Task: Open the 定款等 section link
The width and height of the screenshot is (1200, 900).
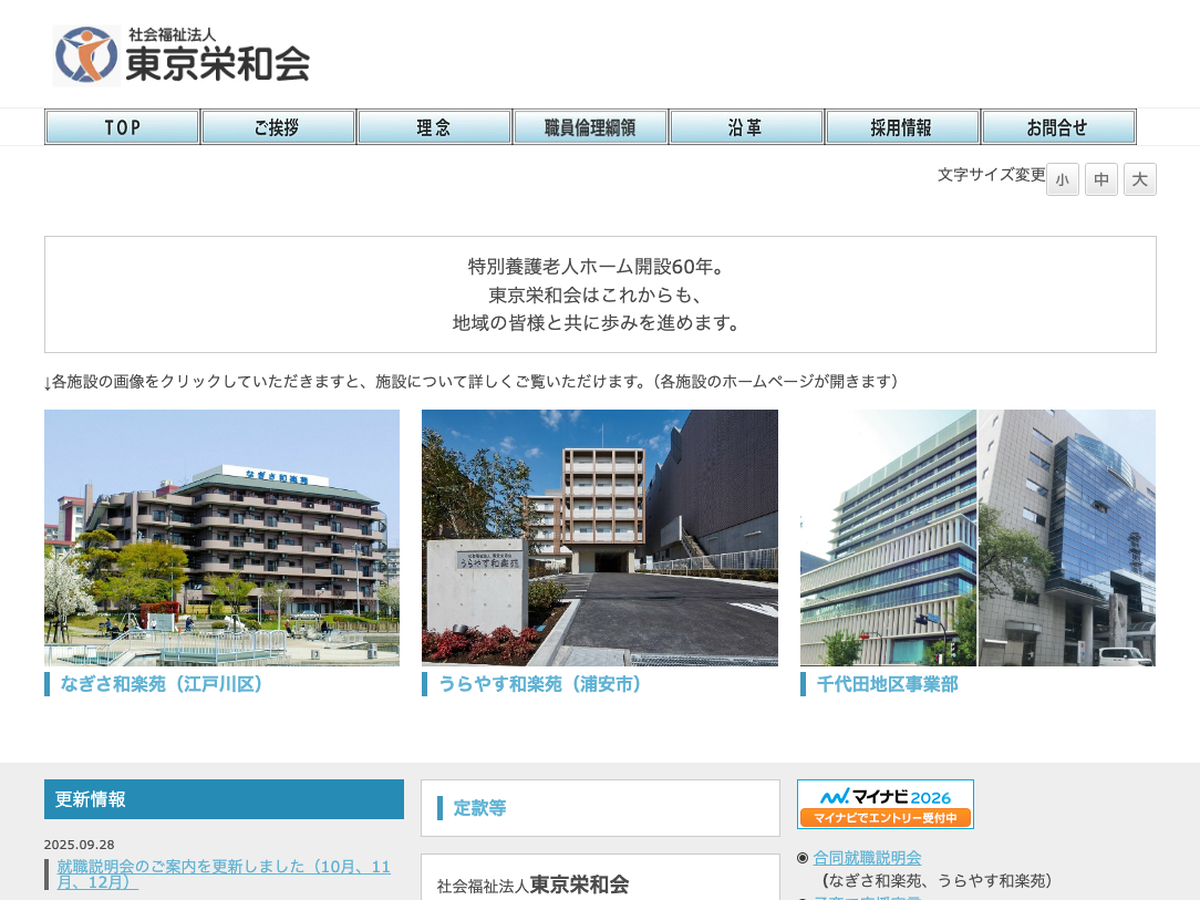Action: point(480,808)
